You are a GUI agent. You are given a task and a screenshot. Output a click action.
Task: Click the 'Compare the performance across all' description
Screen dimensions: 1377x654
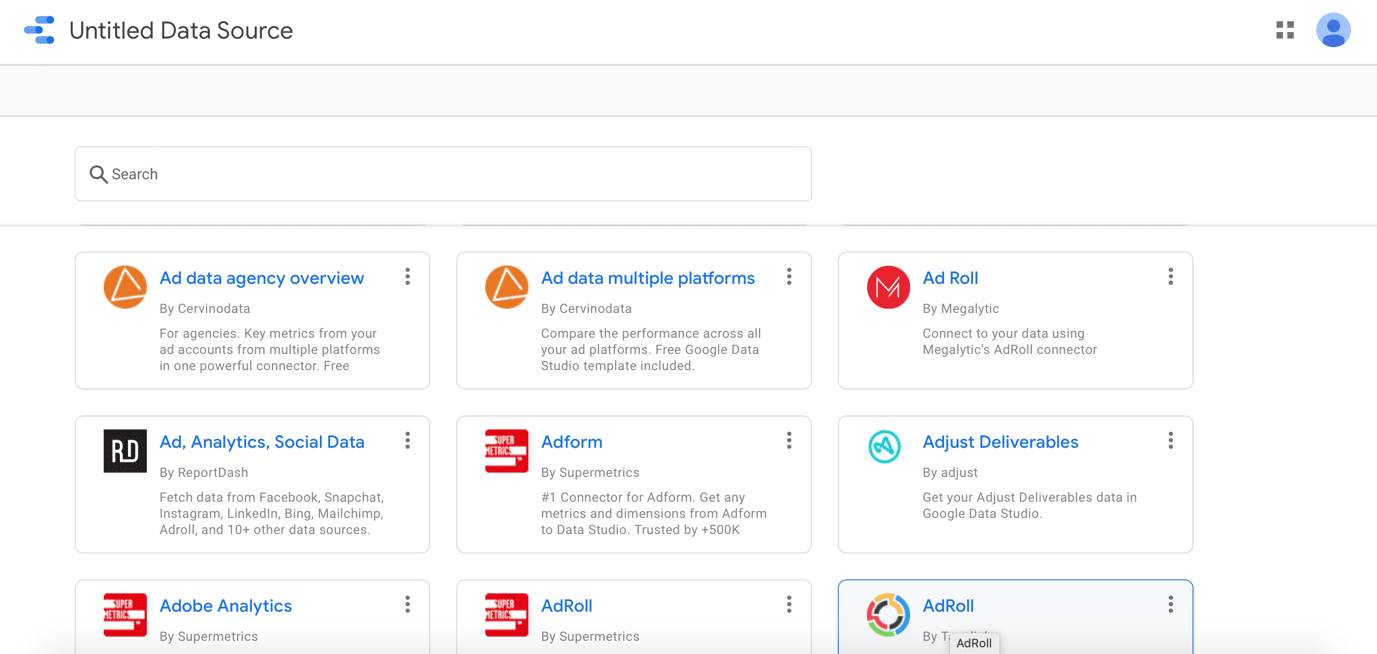(651, 350)
